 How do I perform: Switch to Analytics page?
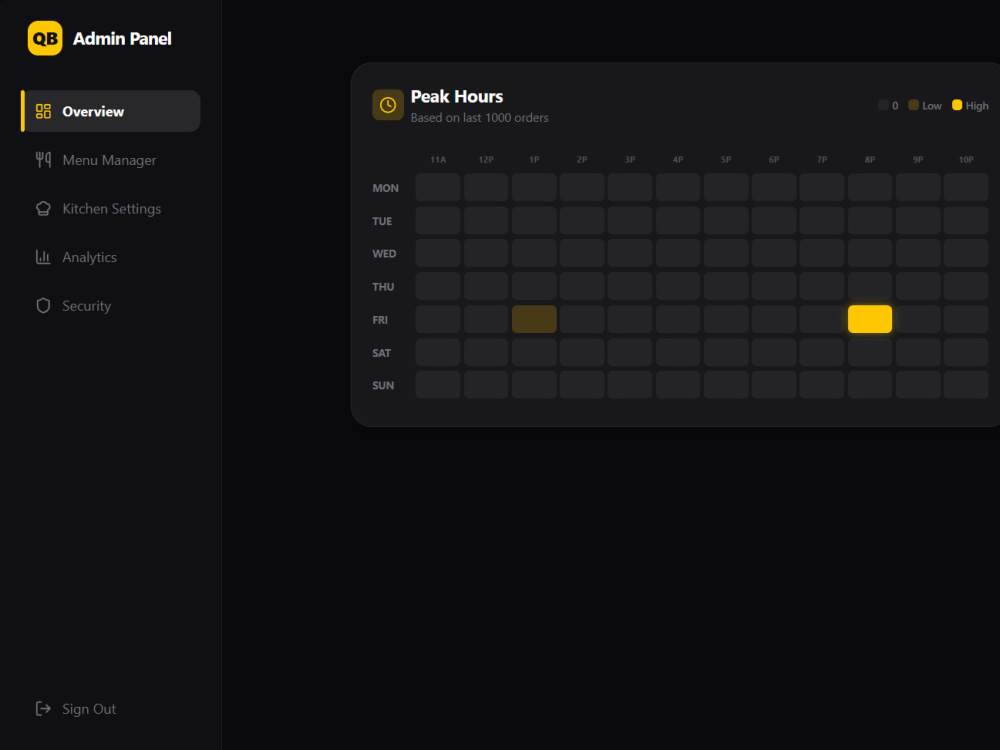click(x=111, y=257)
